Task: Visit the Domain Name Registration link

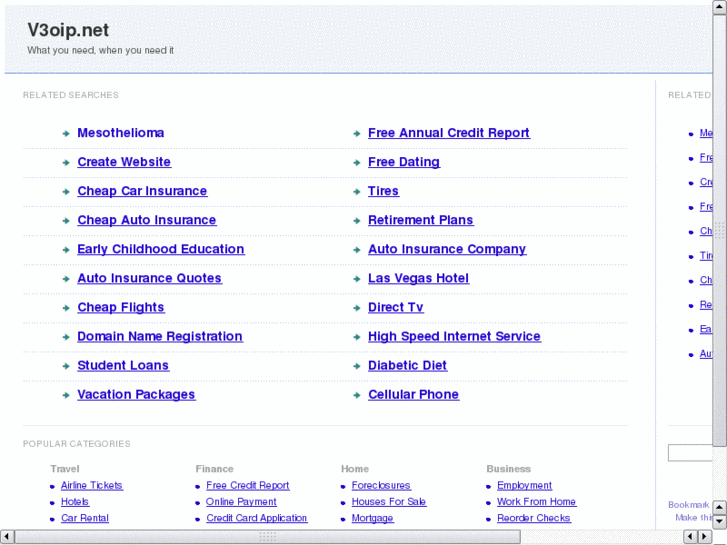Action: point(159,336)
